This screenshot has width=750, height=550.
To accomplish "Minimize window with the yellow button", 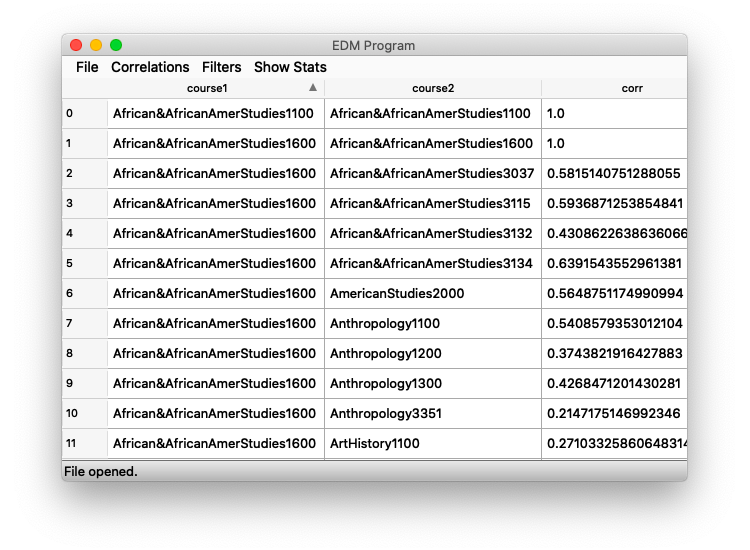I will [x=96, y=45].
